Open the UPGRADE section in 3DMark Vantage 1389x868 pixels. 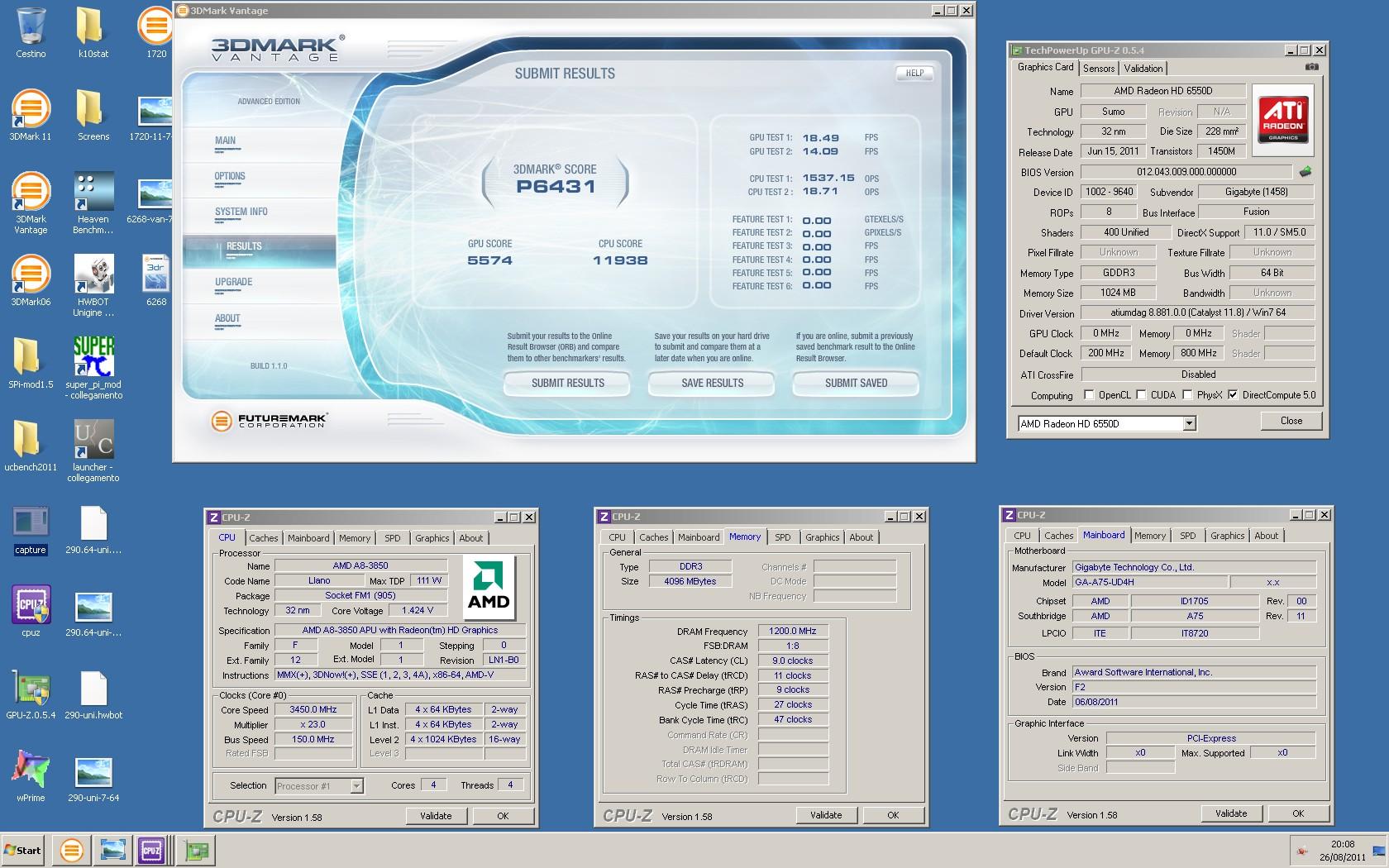pos(234,282)
